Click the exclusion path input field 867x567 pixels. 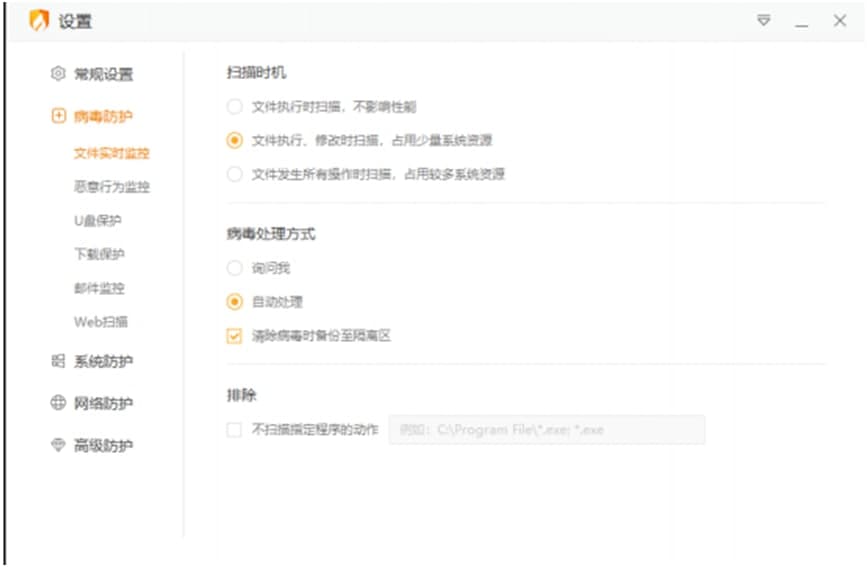547,430
